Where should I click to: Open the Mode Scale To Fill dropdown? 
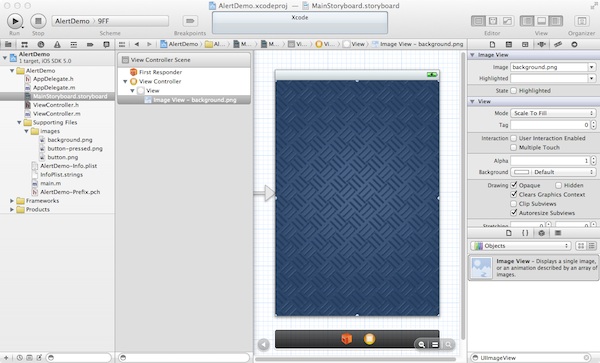[x=553, y=113]
